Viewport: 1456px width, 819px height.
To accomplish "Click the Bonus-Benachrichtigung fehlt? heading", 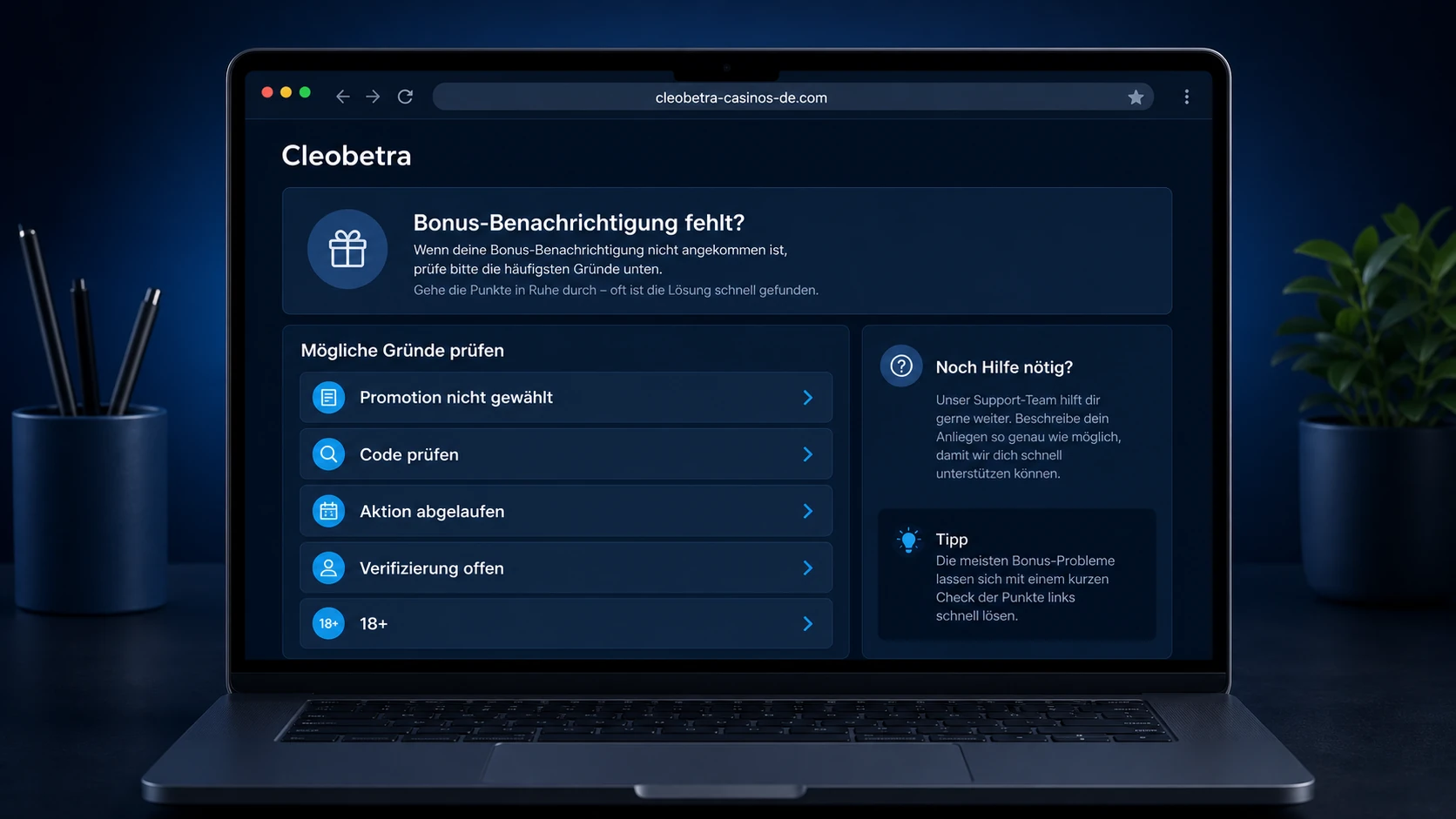I will (x=579, y=223).
